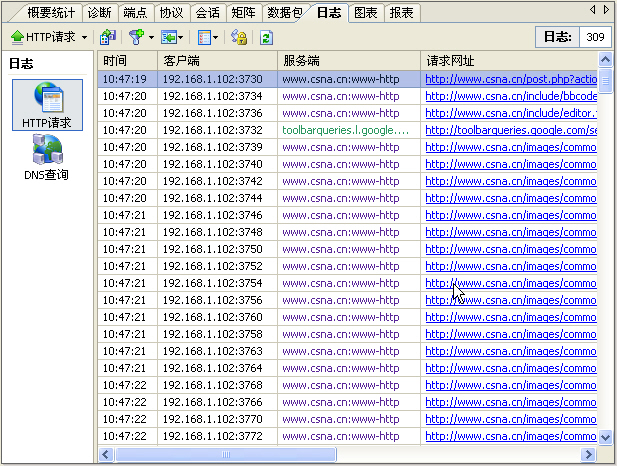Click the column display options icon
The height and width of the screenshot is (466, 617).
(x=204, y=37)
